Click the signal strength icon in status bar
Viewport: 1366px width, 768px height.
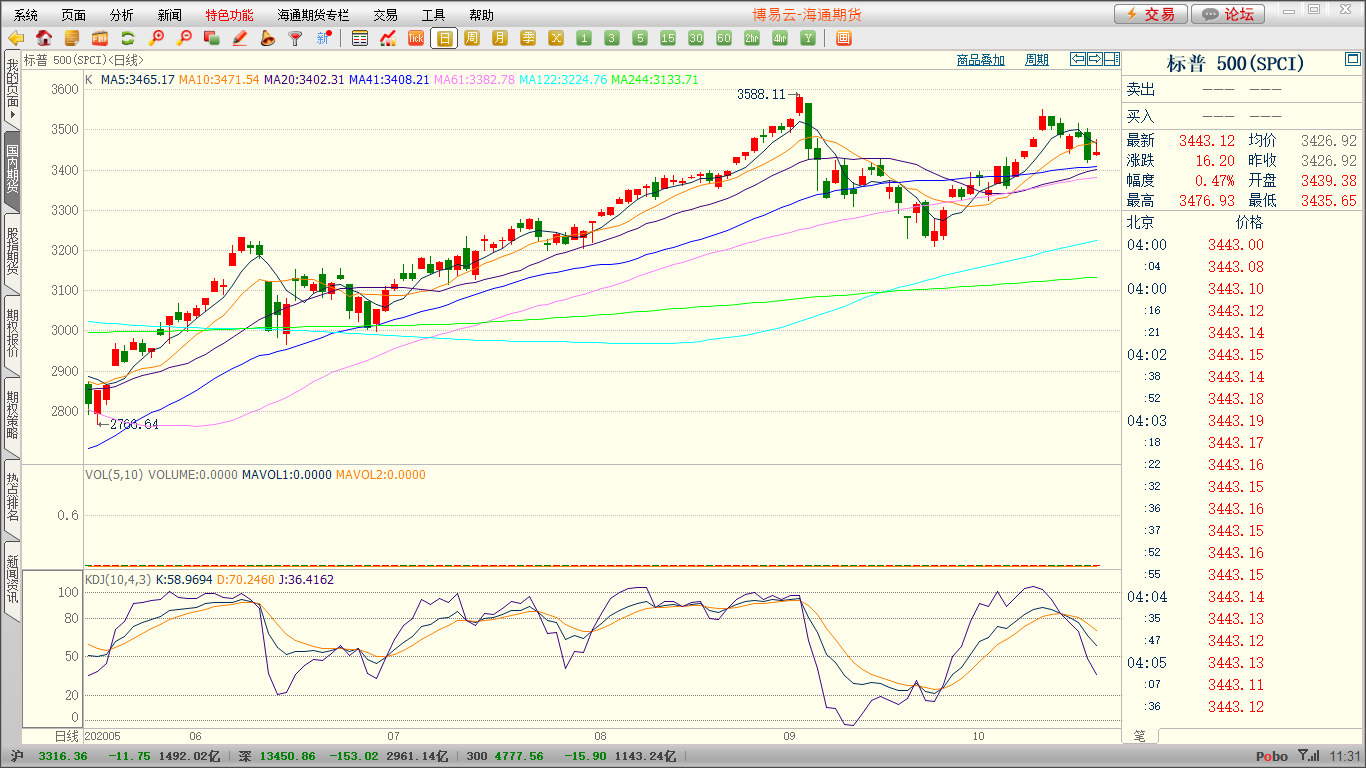point(1308,756)
